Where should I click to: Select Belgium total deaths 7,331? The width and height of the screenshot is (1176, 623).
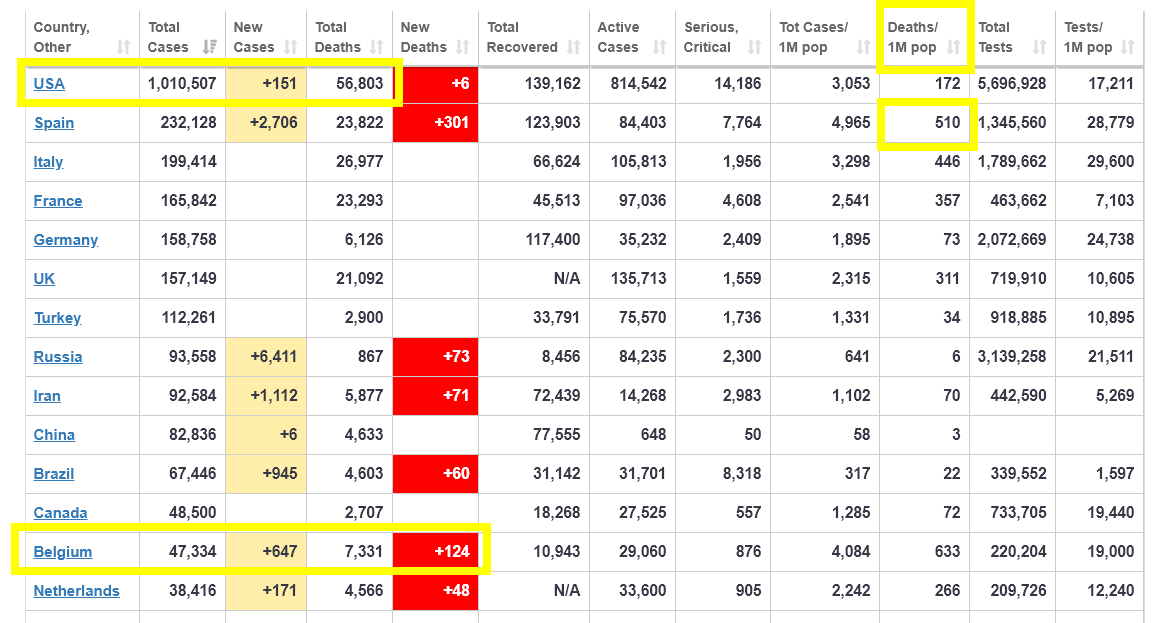[x=364, y=551]
